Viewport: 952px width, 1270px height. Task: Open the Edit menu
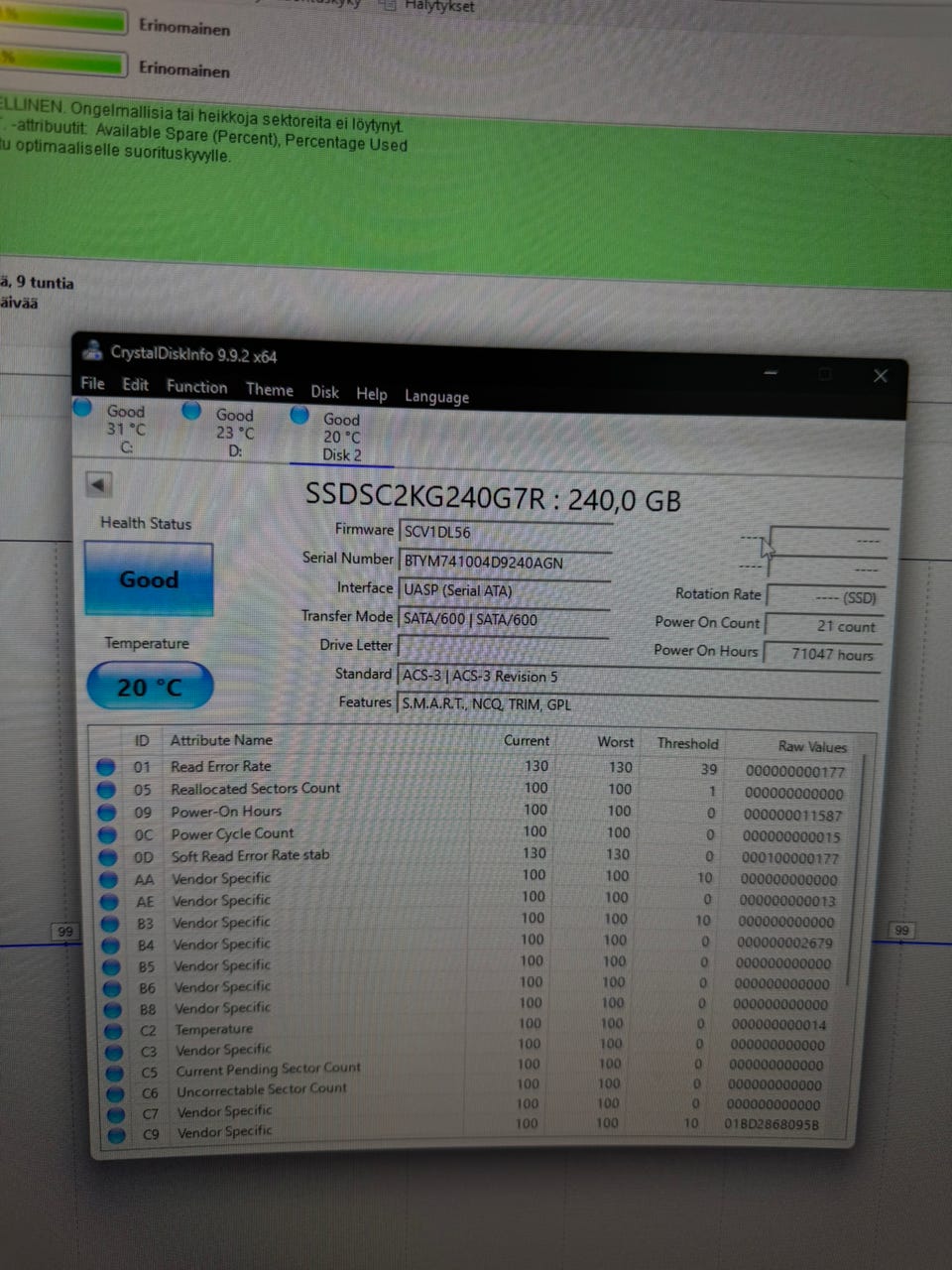click(x=136, y=385)
